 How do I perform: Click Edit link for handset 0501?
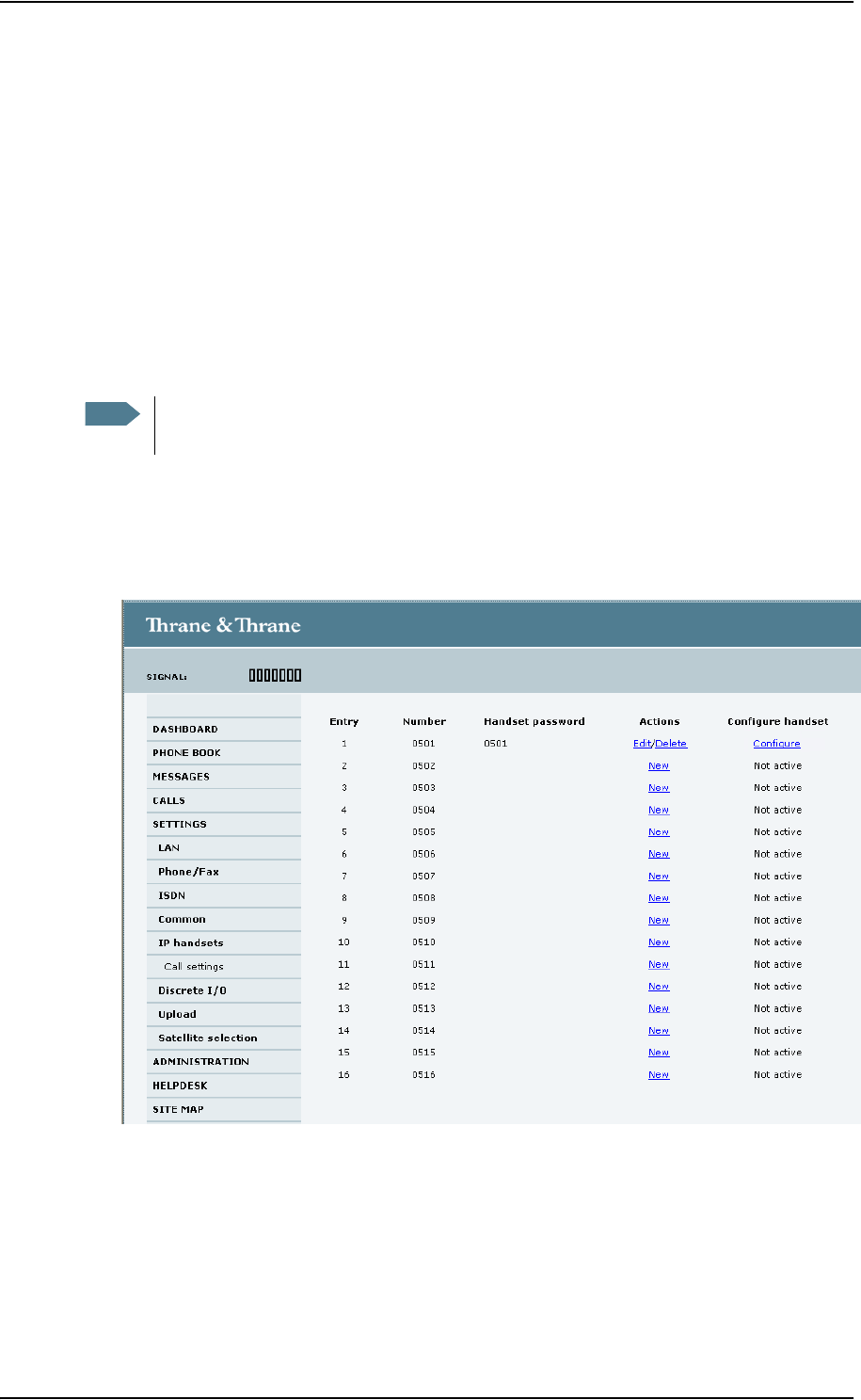(643, 744)
